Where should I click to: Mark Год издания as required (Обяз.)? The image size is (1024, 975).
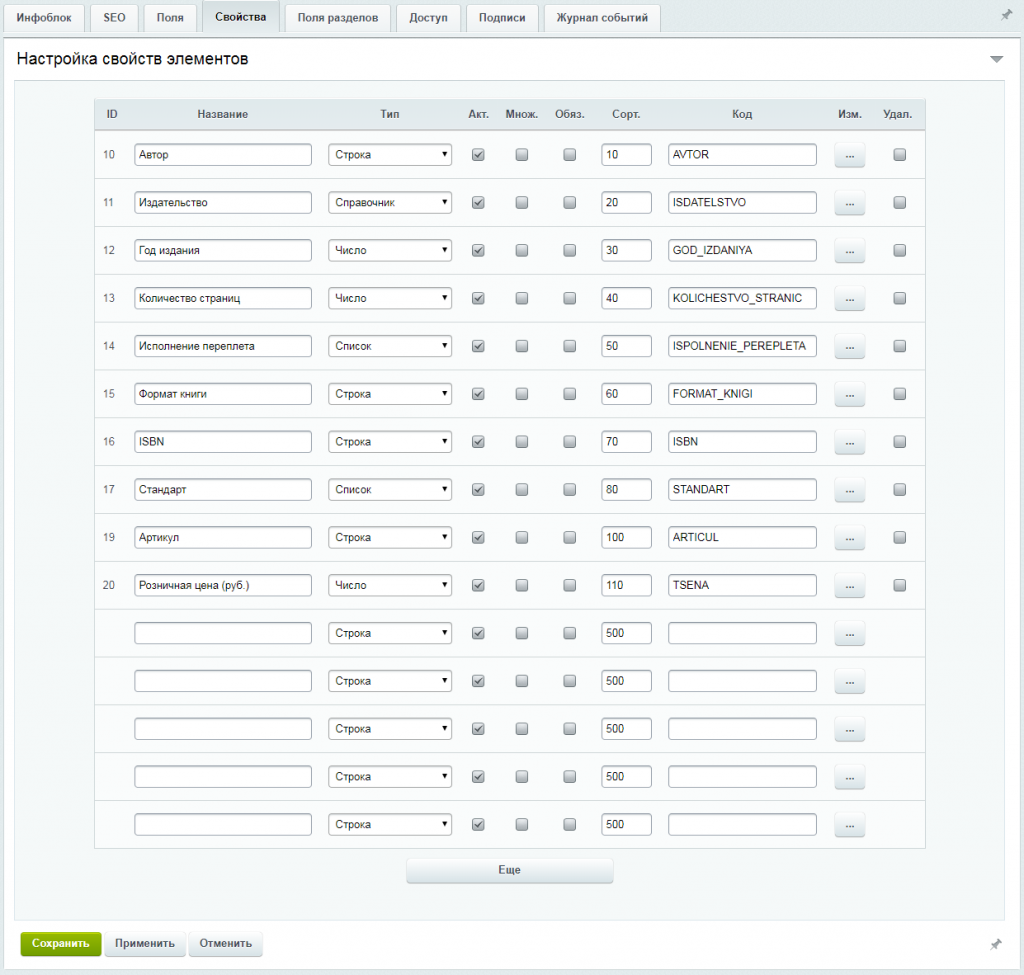[570, 250]
